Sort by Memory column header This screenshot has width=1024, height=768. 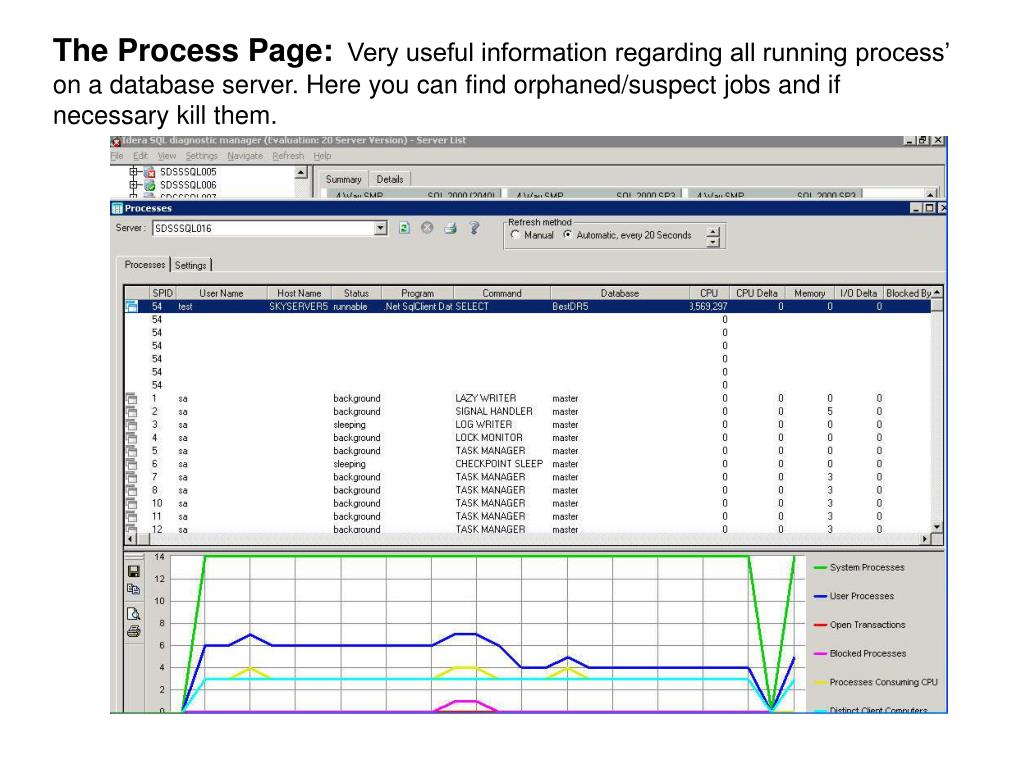click(x=810, y=293)
